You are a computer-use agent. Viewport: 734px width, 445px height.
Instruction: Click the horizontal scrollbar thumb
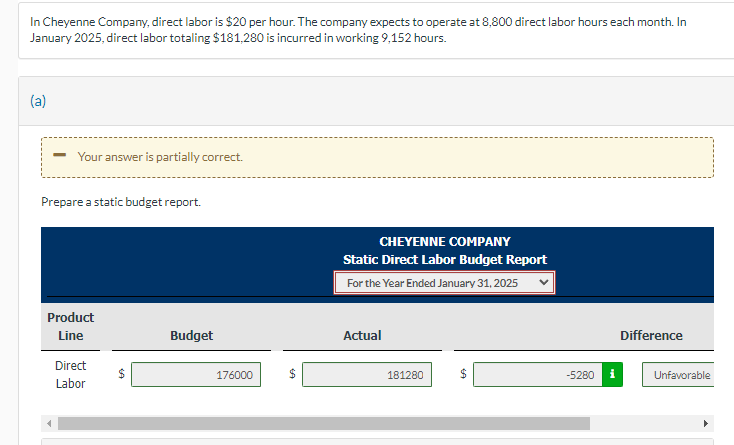tap(324, 423)
